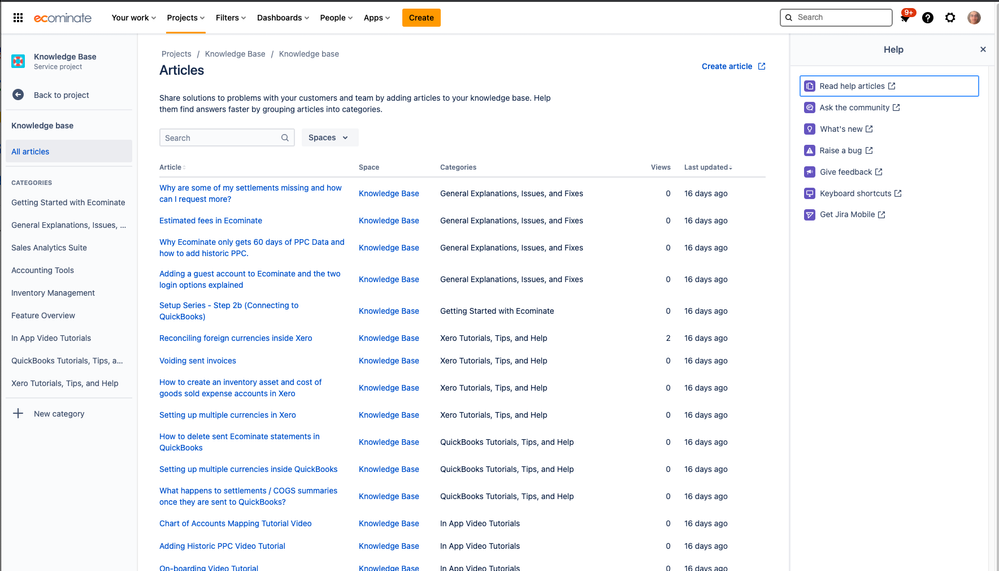Open the Your work dropdown menu
This screenshot has width=999, height=571.
133,18
